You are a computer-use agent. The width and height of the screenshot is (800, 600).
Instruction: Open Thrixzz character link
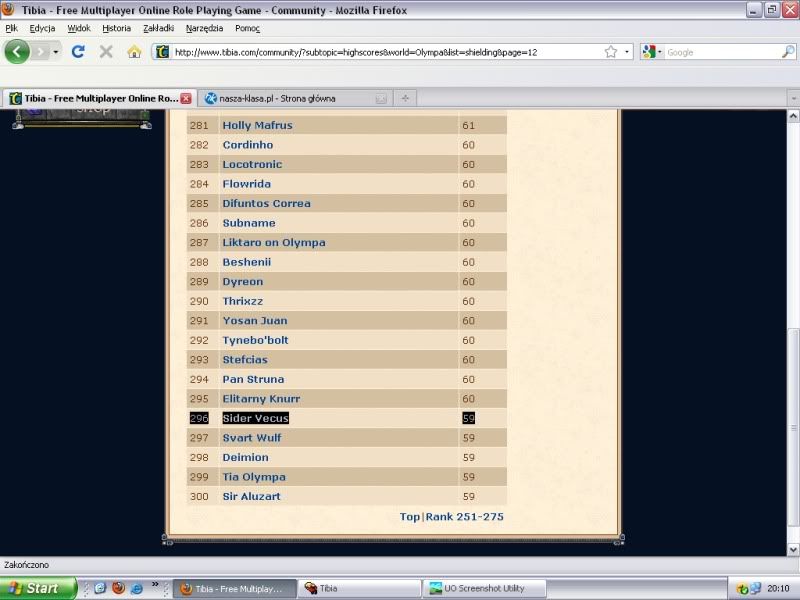tap(242, 301)
